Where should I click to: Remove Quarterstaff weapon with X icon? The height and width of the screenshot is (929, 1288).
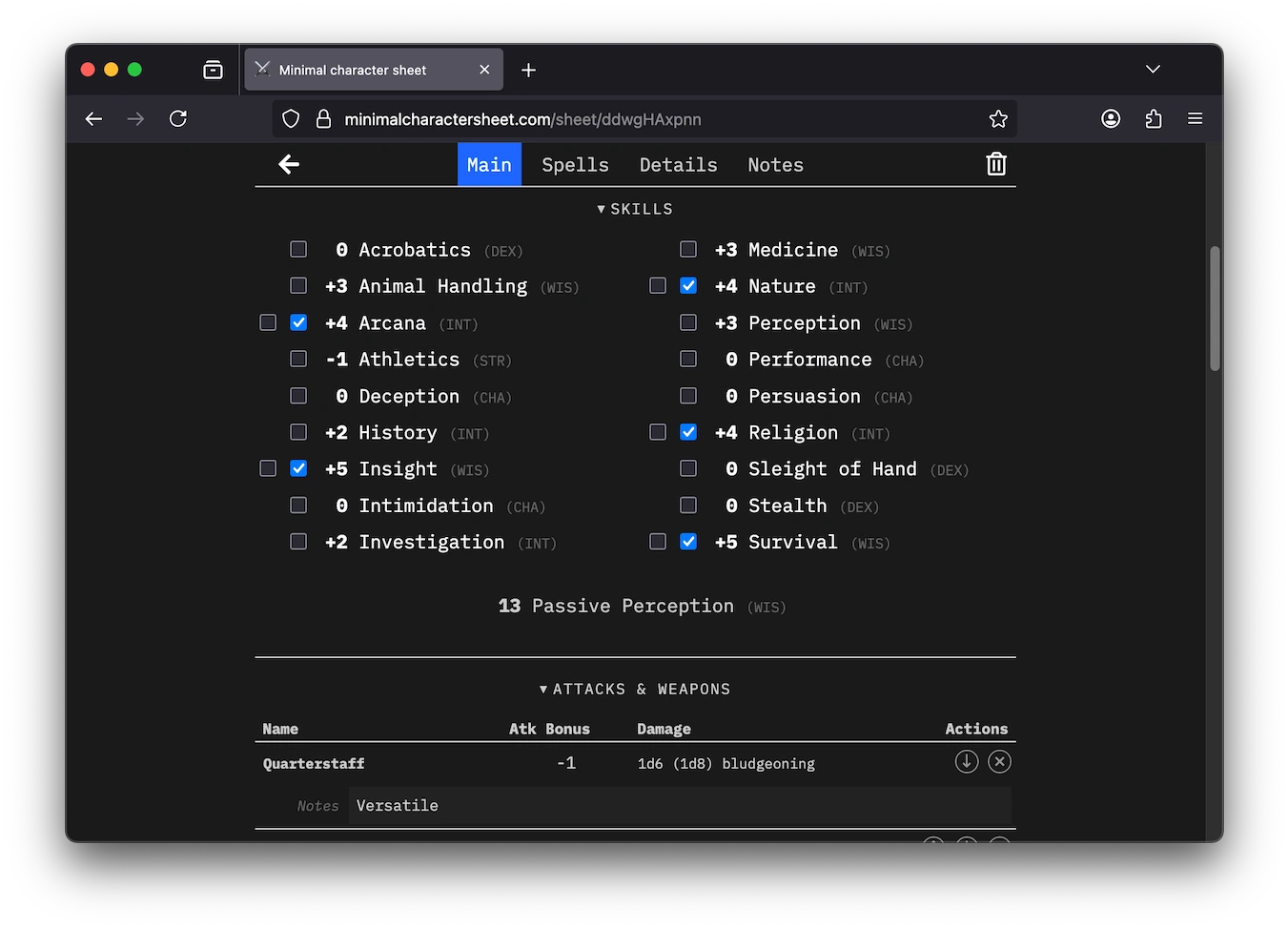(999, 762)
